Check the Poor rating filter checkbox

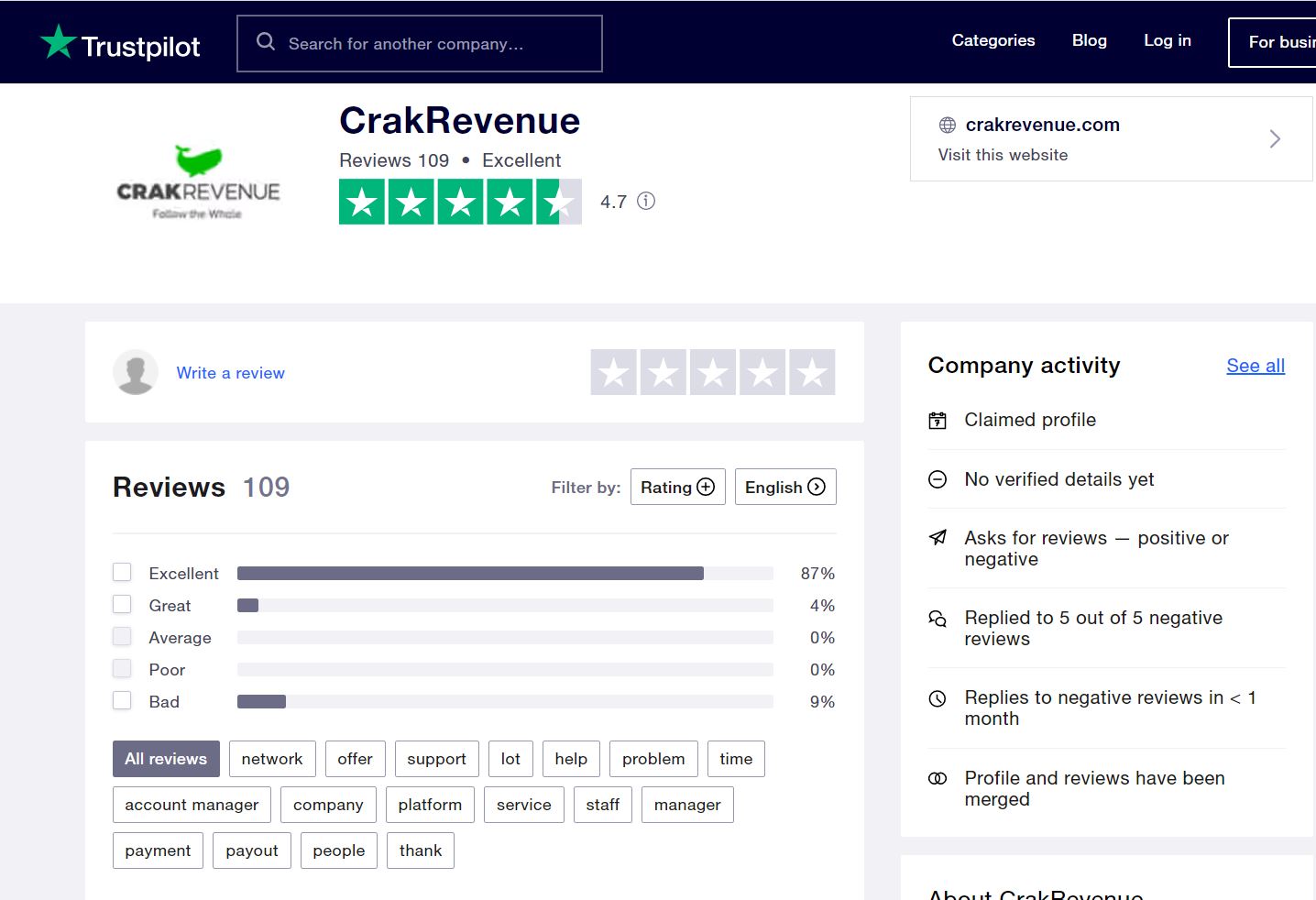[122, 668]
